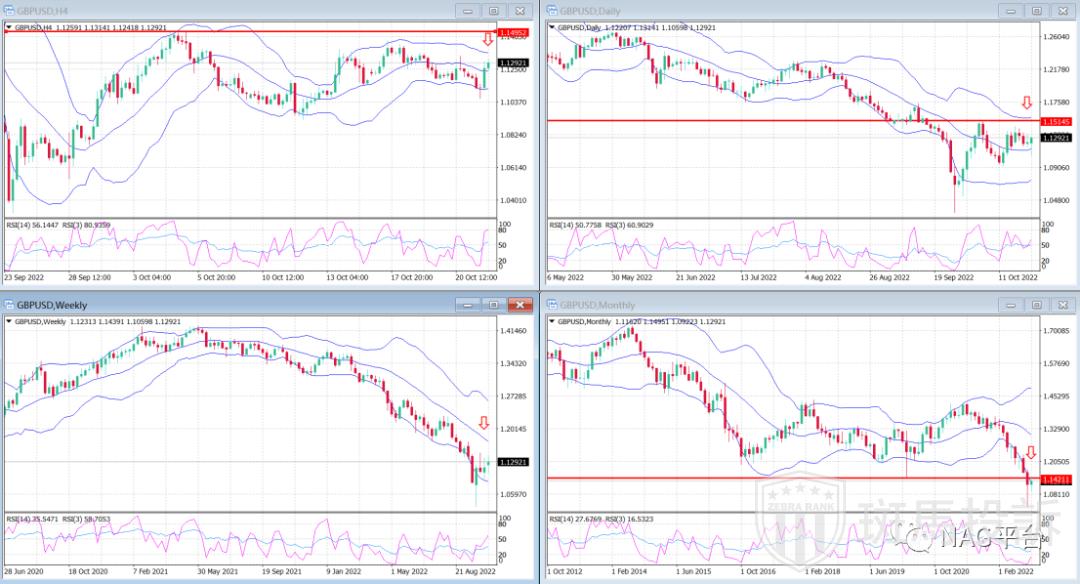Maximize the GBPUSD,Daily chart window
This screenshot has width=1080, height=584.
pyautogui.click(x=1036, y=10)
